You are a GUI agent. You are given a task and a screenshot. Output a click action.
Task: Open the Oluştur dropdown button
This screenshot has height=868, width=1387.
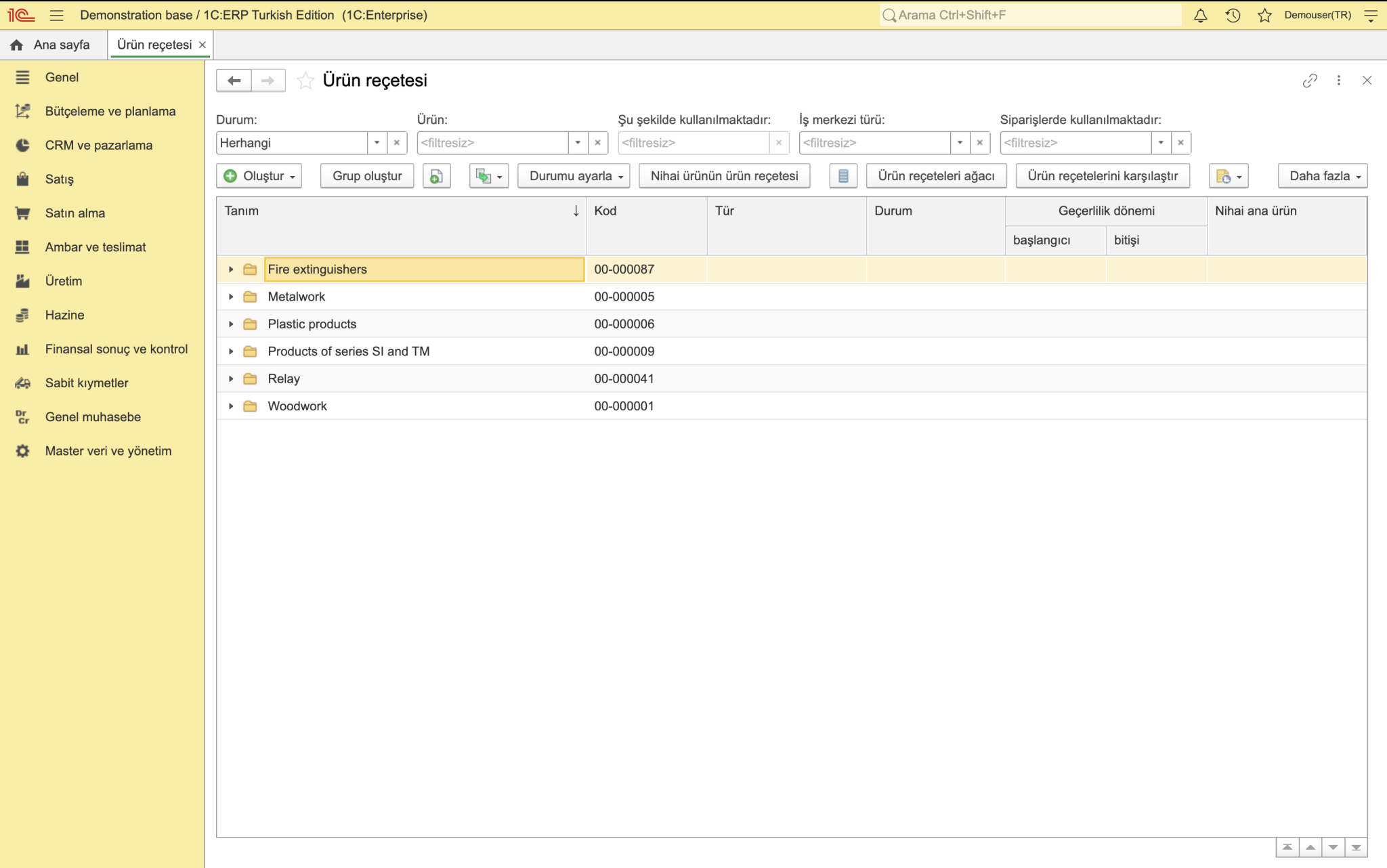tap(259, 176)
